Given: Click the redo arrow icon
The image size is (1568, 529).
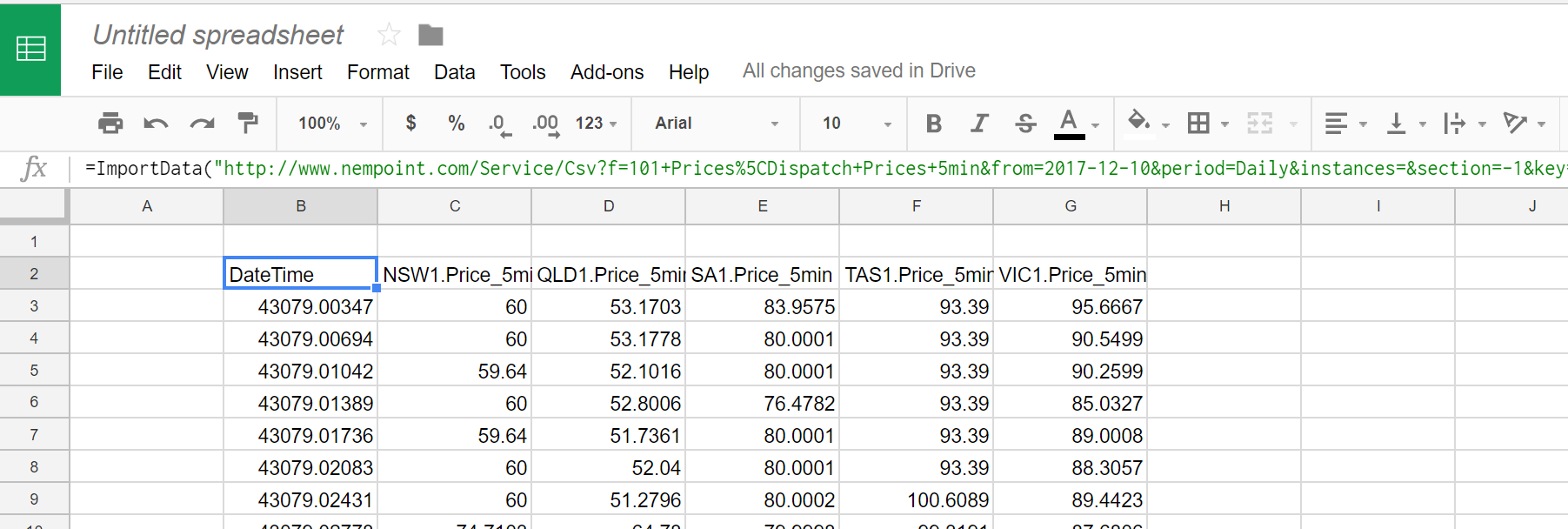Looking at the screenshot, I should pyautogui.click(x=202, y=124).
